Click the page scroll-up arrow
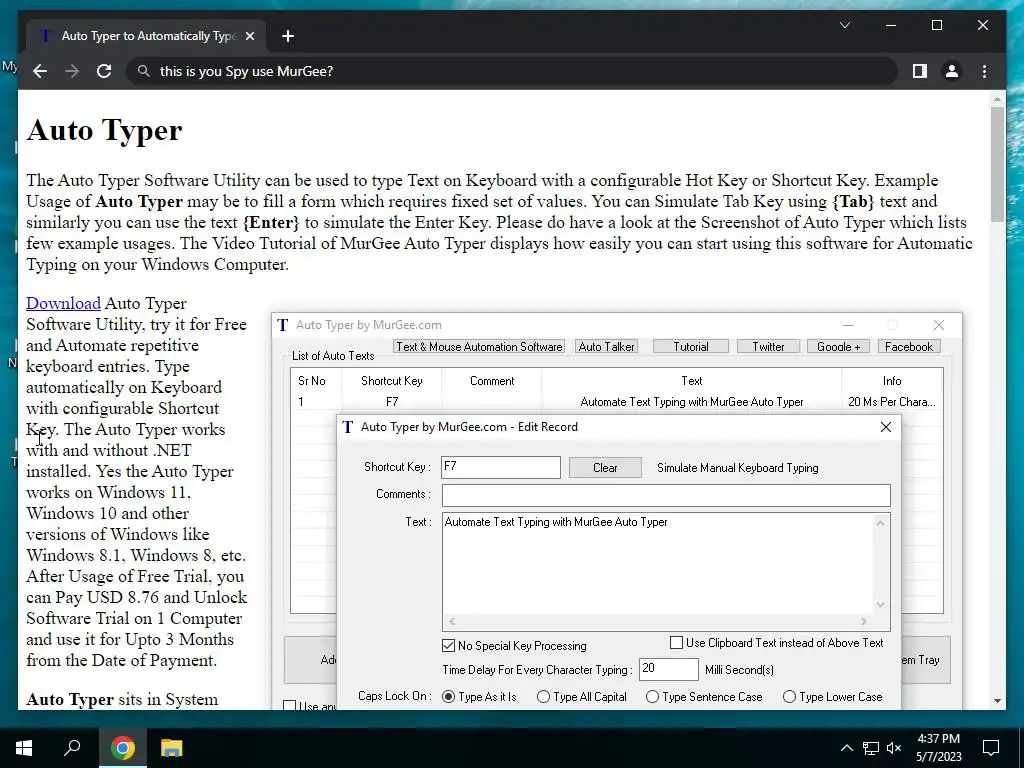This screenshot has height=768, width=1024. [x=997, y=100]
